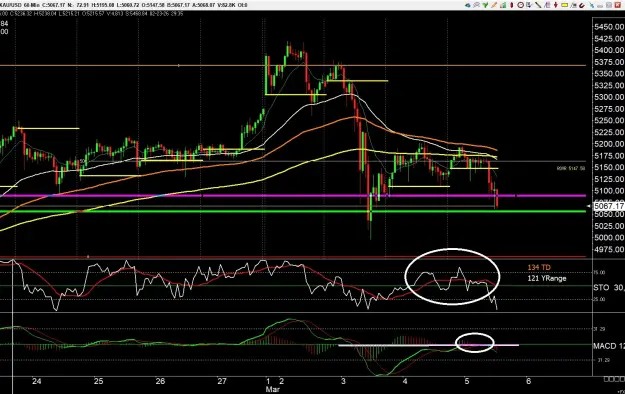Screen dimensions: 625x394
Task: Click the gray chain link icon
Action: [x=600, y=6]
